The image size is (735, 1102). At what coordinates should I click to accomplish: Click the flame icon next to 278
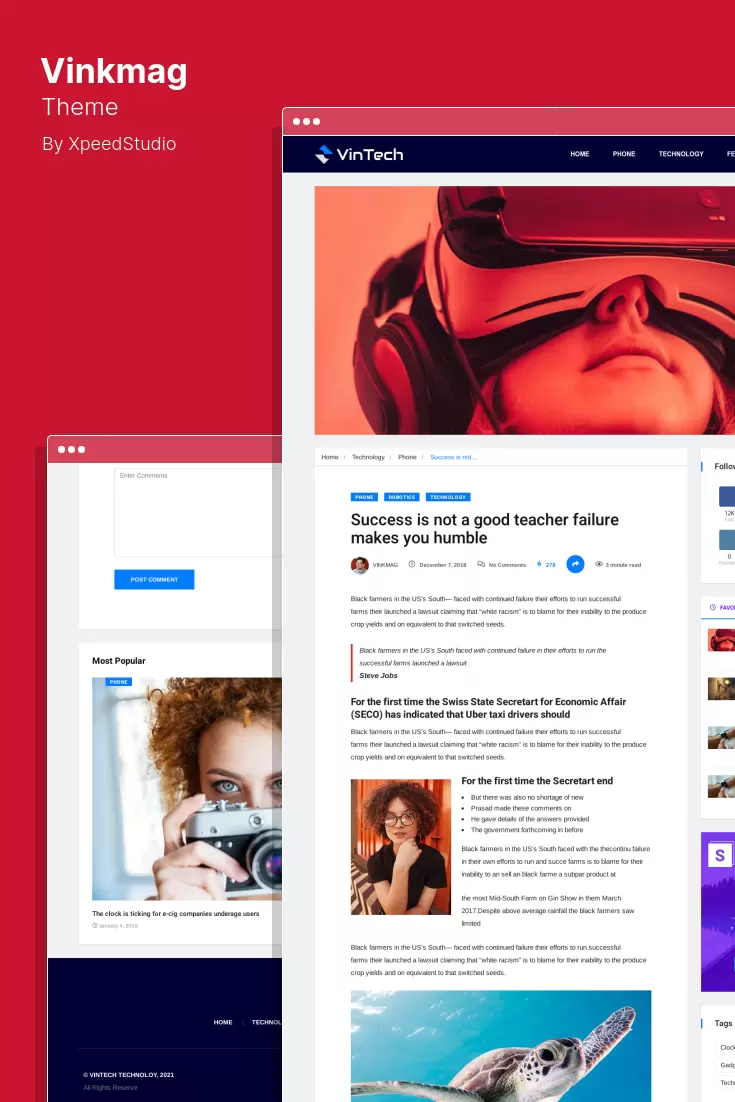pos(539,564)
